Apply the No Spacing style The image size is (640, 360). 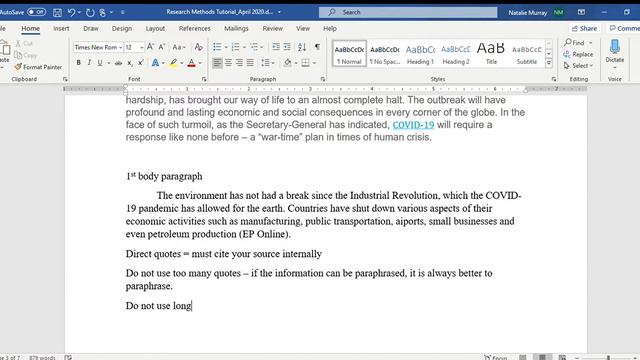coord(384,54)
